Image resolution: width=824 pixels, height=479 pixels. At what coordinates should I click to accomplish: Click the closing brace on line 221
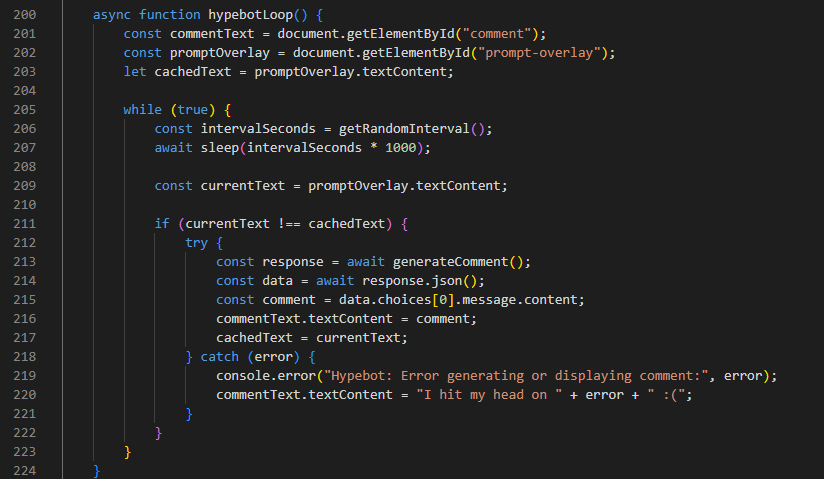(x=189, y=414)
